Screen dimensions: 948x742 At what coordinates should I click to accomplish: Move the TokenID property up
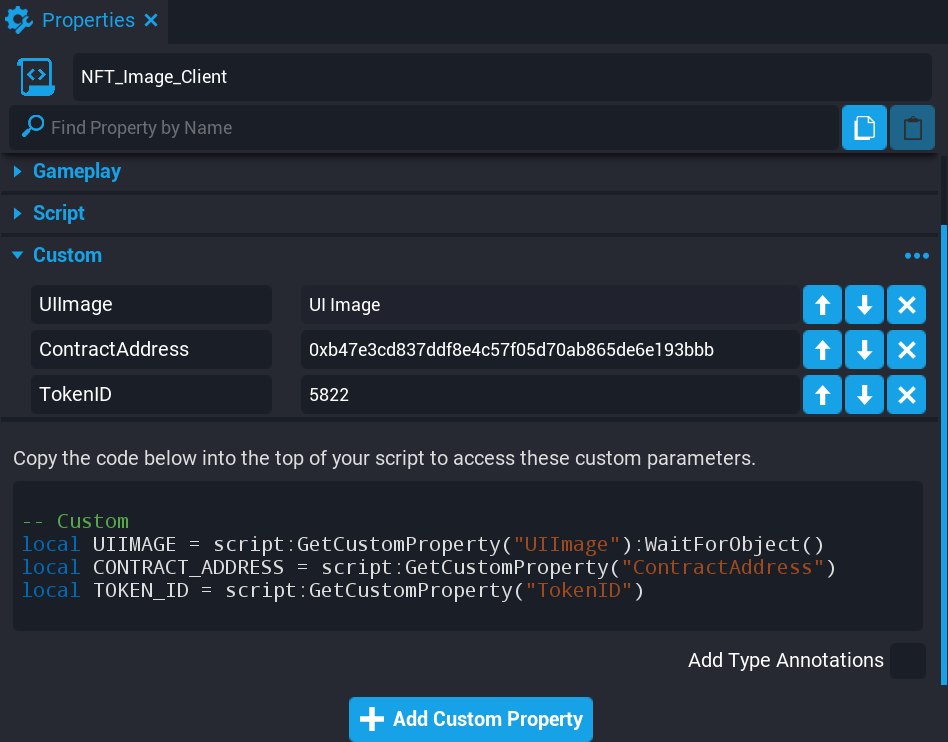pos(822,394)
